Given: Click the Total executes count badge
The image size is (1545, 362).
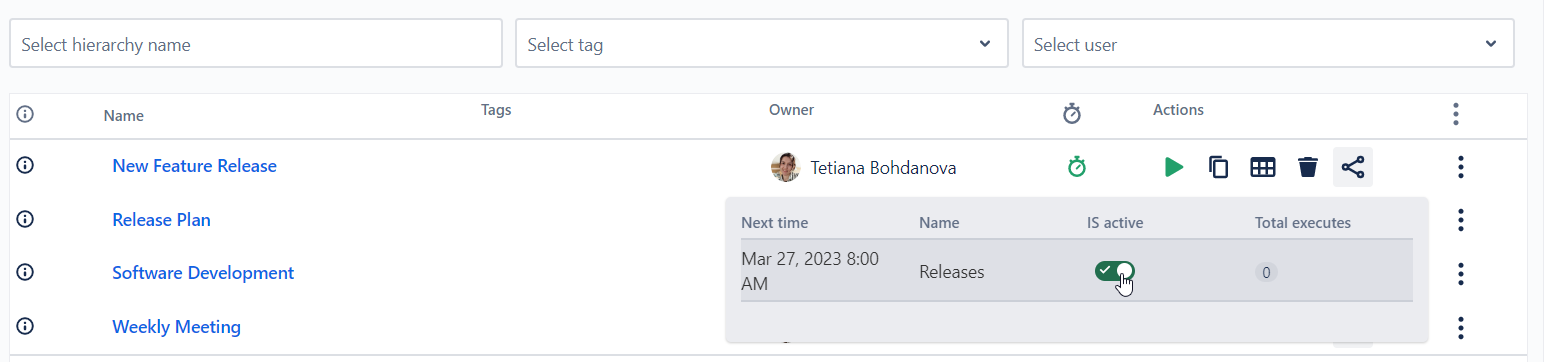Looking at the screenshot, I should [1266, 272].
